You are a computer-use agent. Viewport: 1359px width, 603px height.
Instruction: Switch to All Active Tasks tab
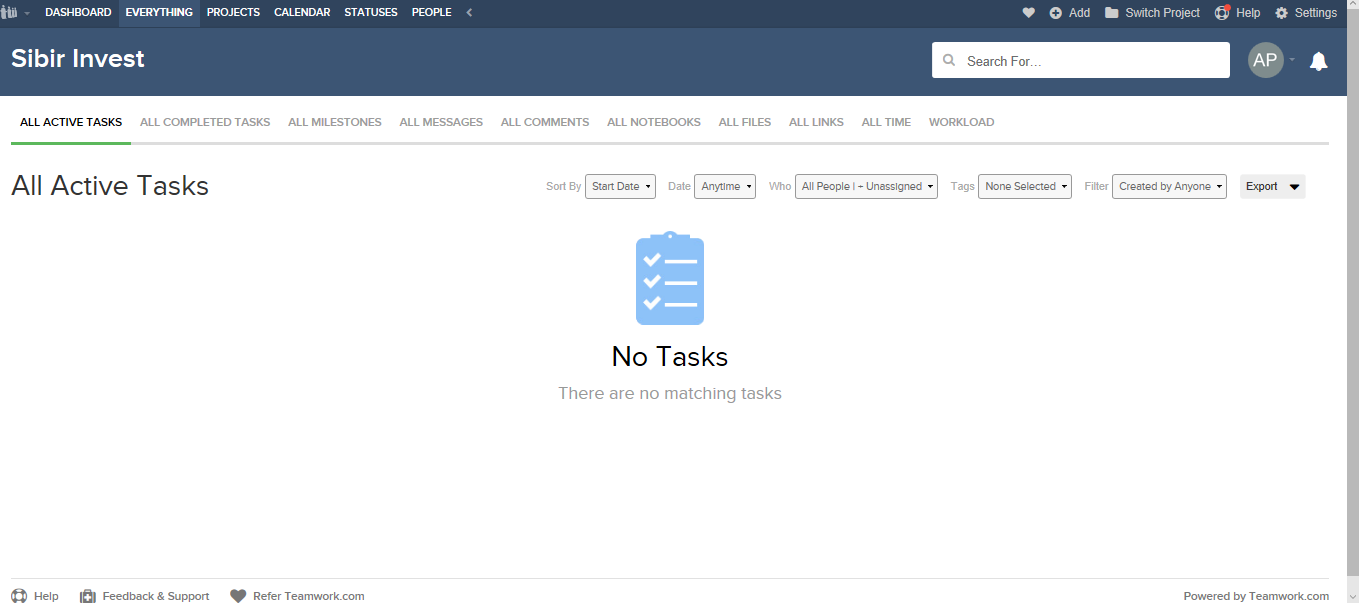pyautogui.click(x=71, y=122)
